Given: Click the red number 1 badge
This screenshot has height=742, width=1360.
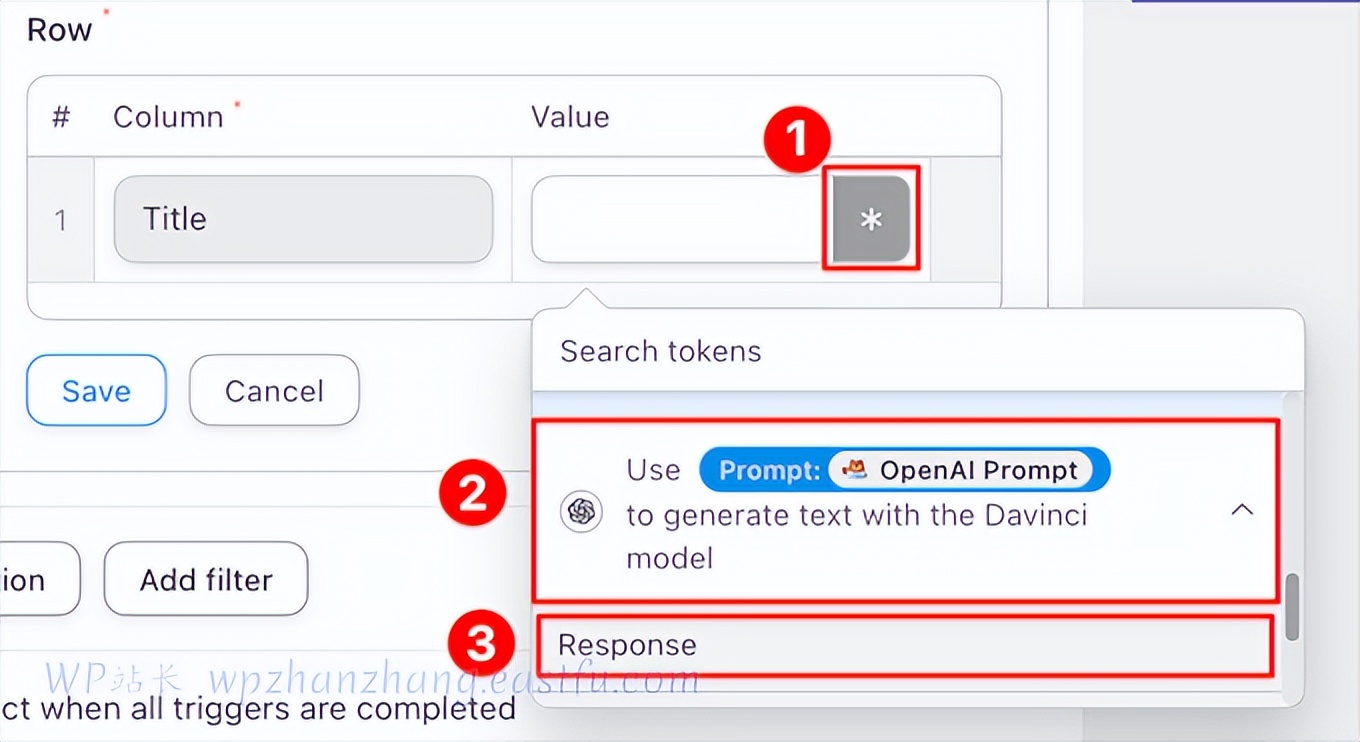Looking at the screenshot, I should [798, 140].
